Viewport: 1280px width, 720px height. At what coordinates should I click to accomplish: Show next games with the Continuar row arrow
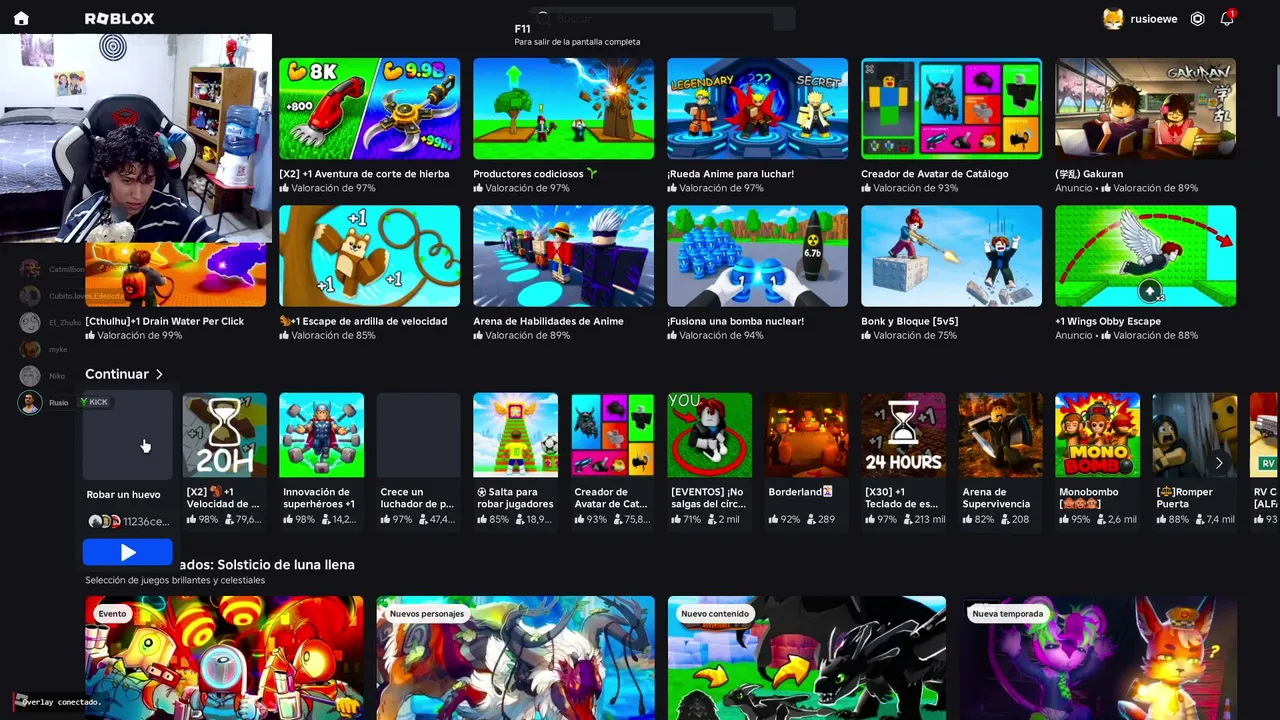(x=1218, y=463)
